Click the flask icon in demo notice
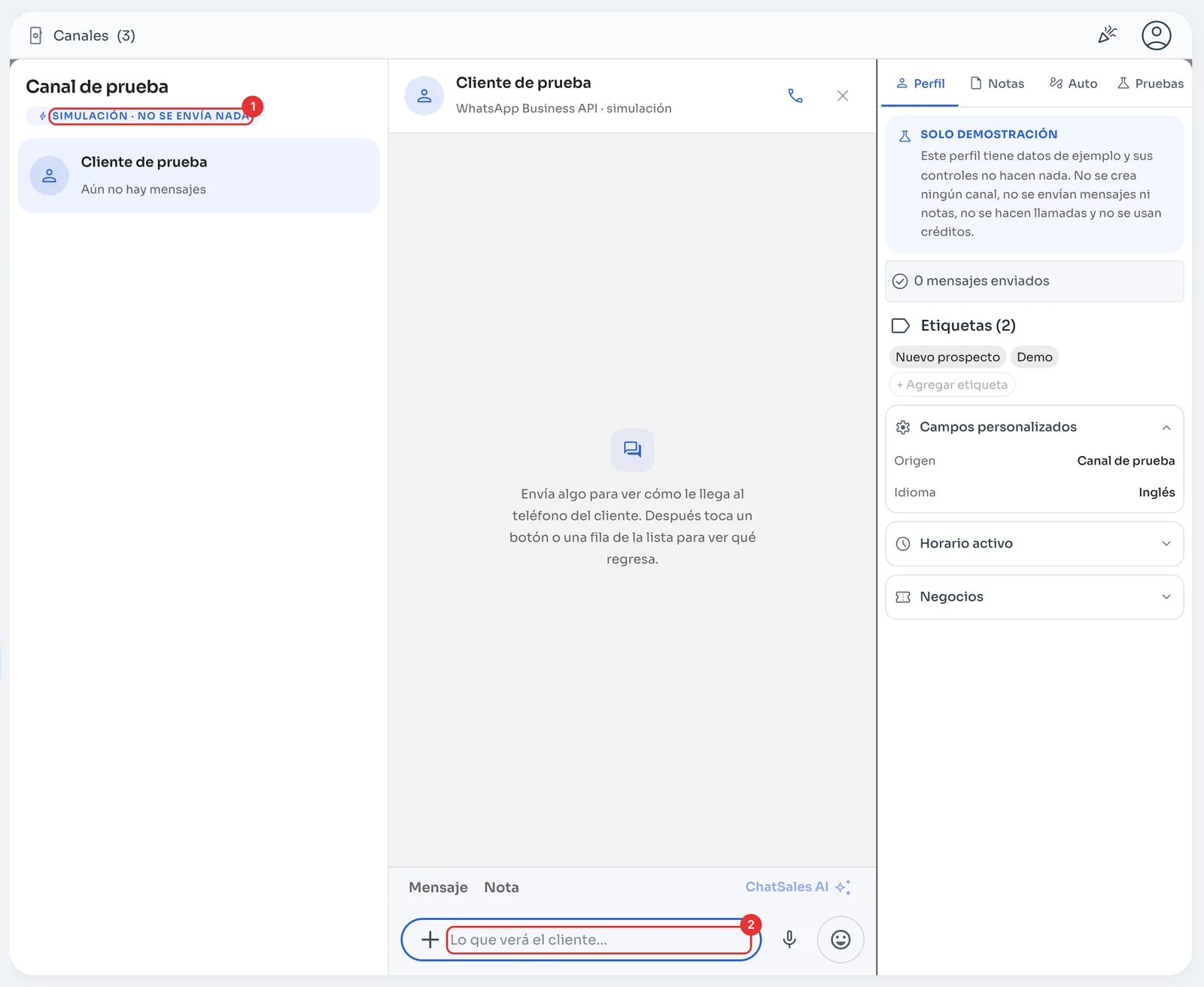This screenshot has width=1204, height=987. 905,136
